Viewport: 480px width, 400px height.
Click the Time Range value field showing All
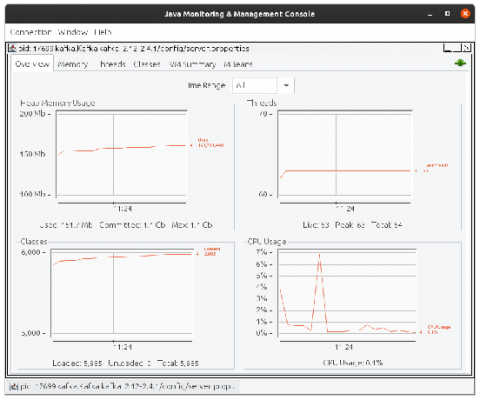point(255,85)
